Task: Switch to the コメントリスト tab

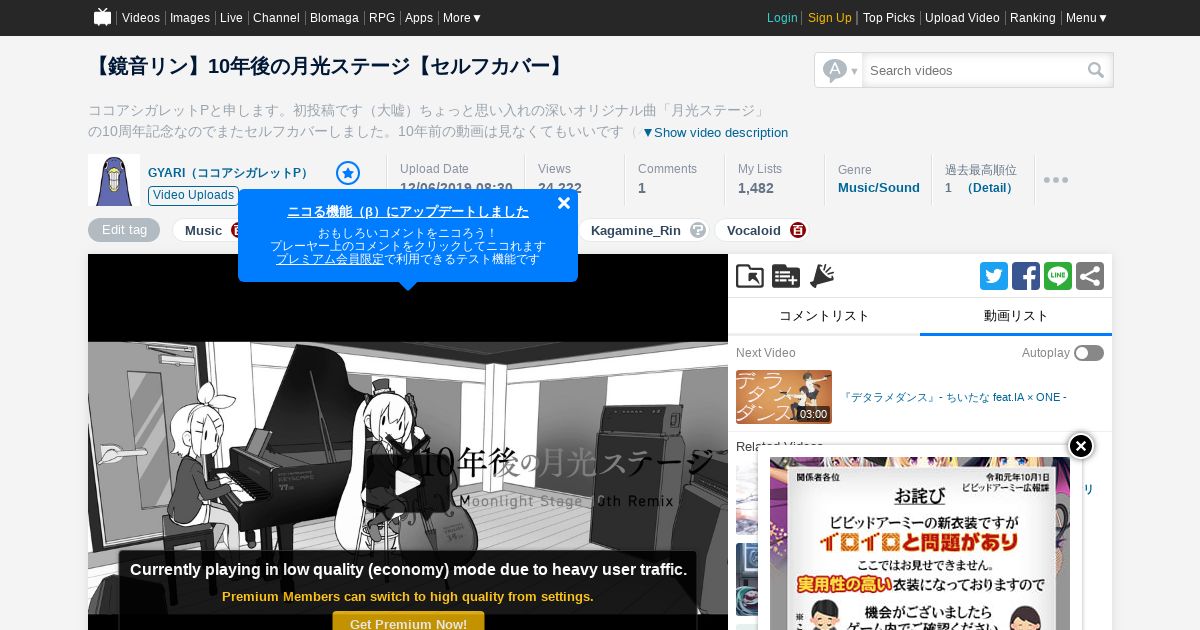Action: [x=824, y=316]
